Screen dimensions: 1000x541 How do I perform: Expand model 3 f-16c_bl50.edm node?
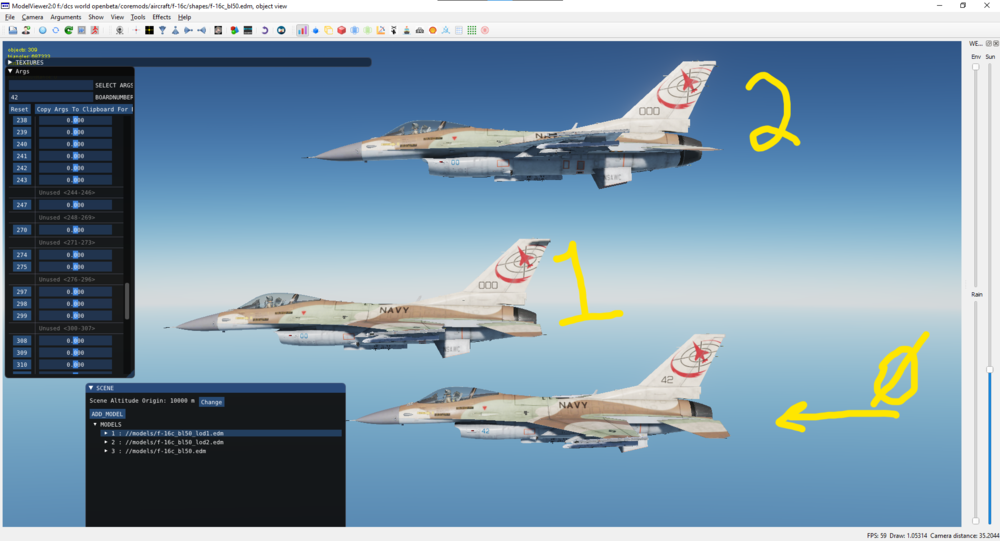(x=106, y=451)
